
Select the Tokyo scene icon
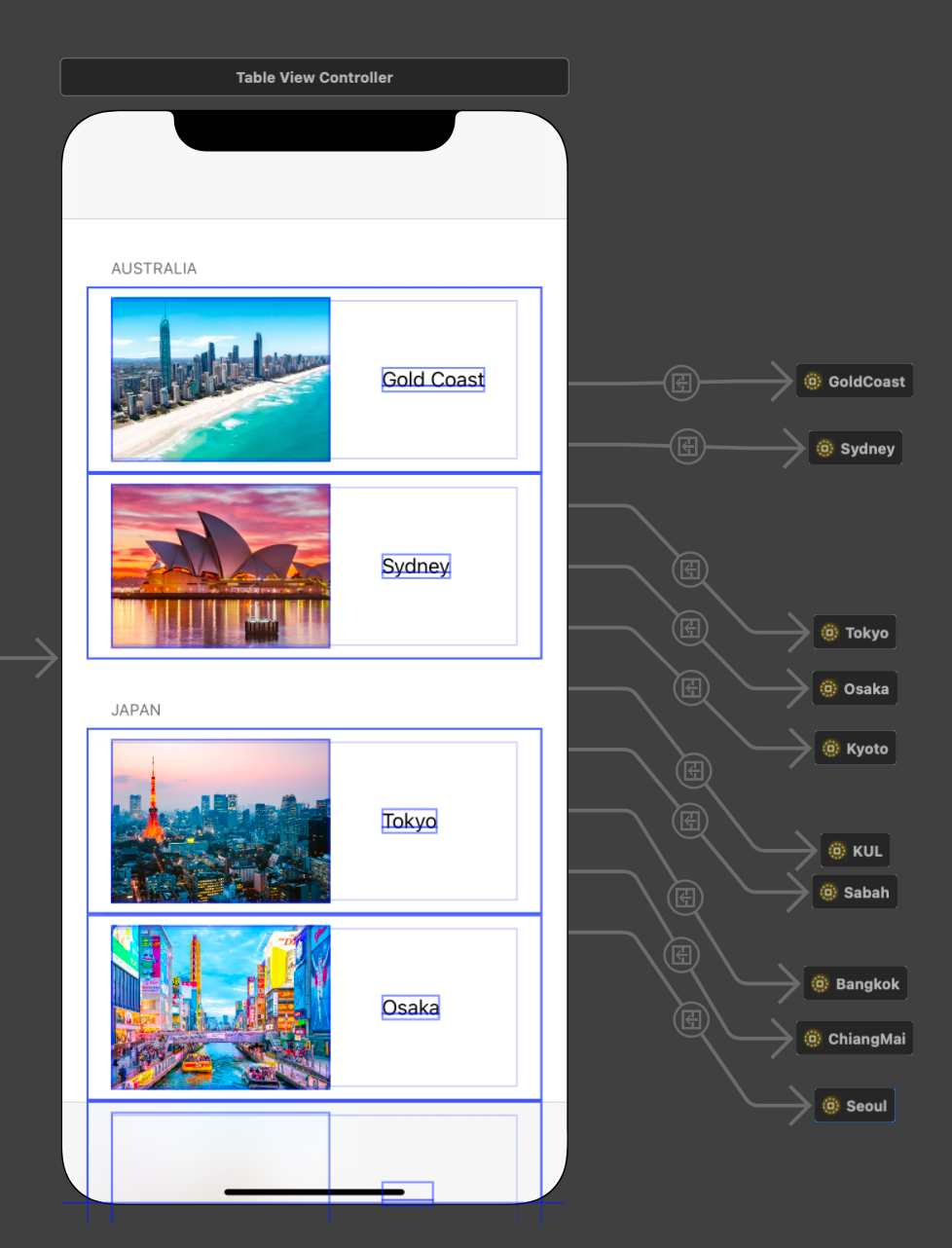[x=855, y=632]
